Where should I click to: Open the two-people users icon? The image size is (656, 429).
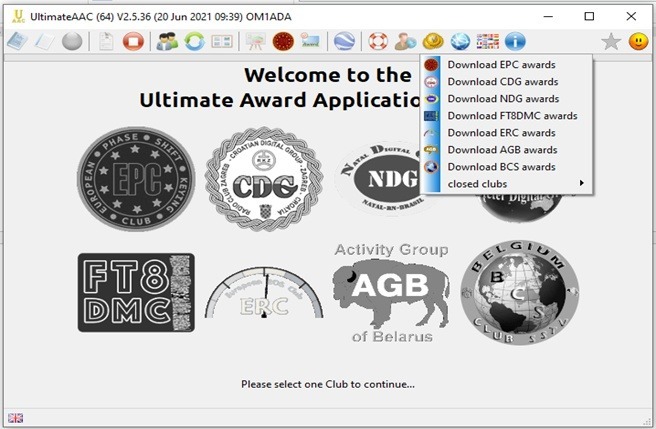(167, 41)
